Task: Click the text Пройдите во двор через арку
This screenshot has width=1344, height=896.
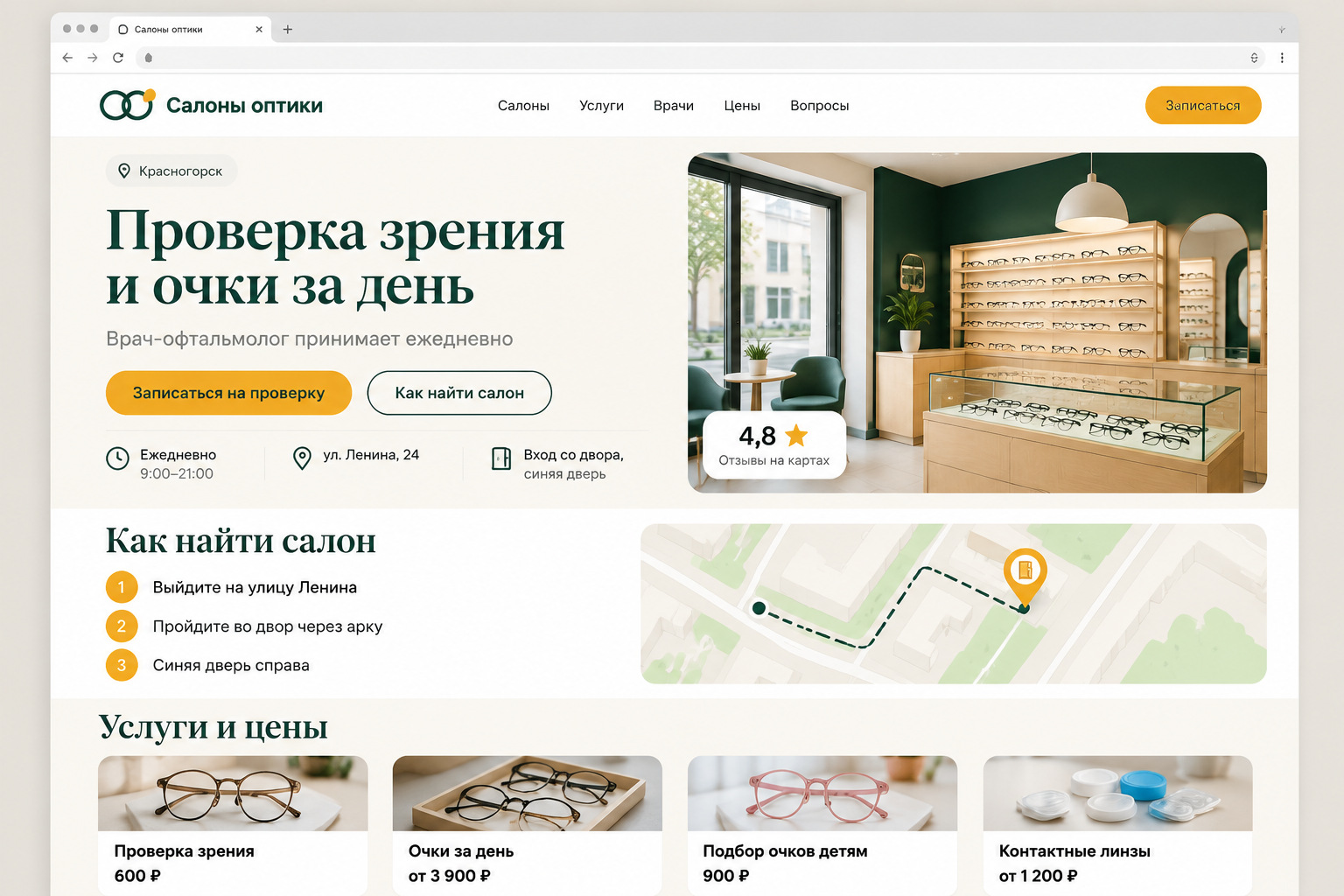Action: (x=268, y=626)
